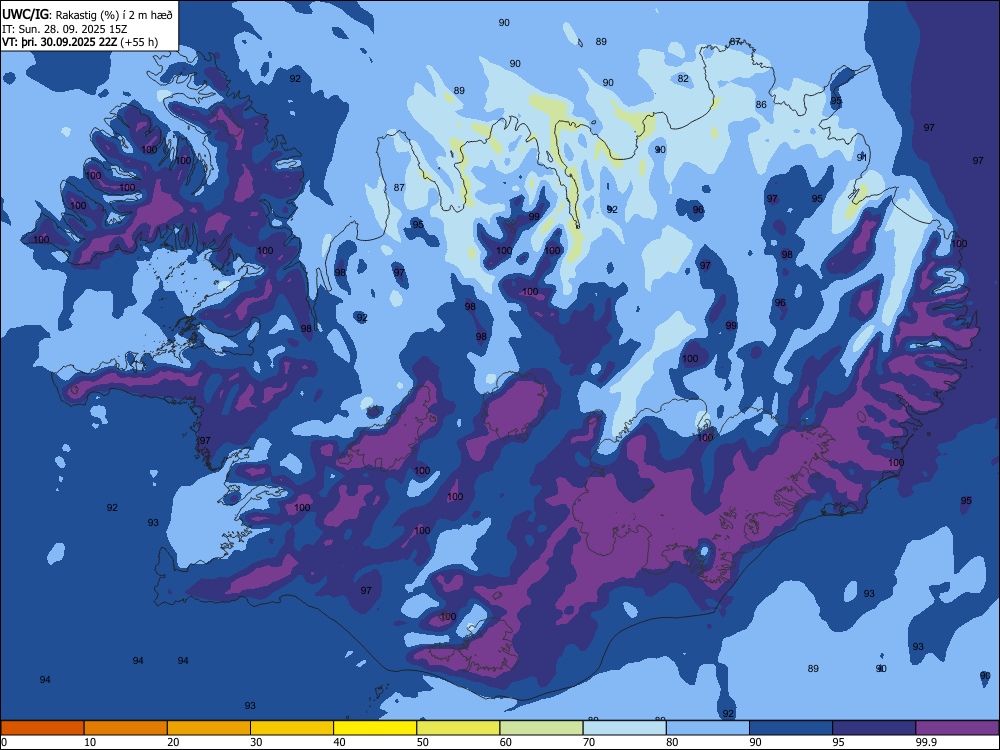Screen dimensions: 1000x750
Task: Select the legend tick label 40
Action: click(x=339, y=742)
